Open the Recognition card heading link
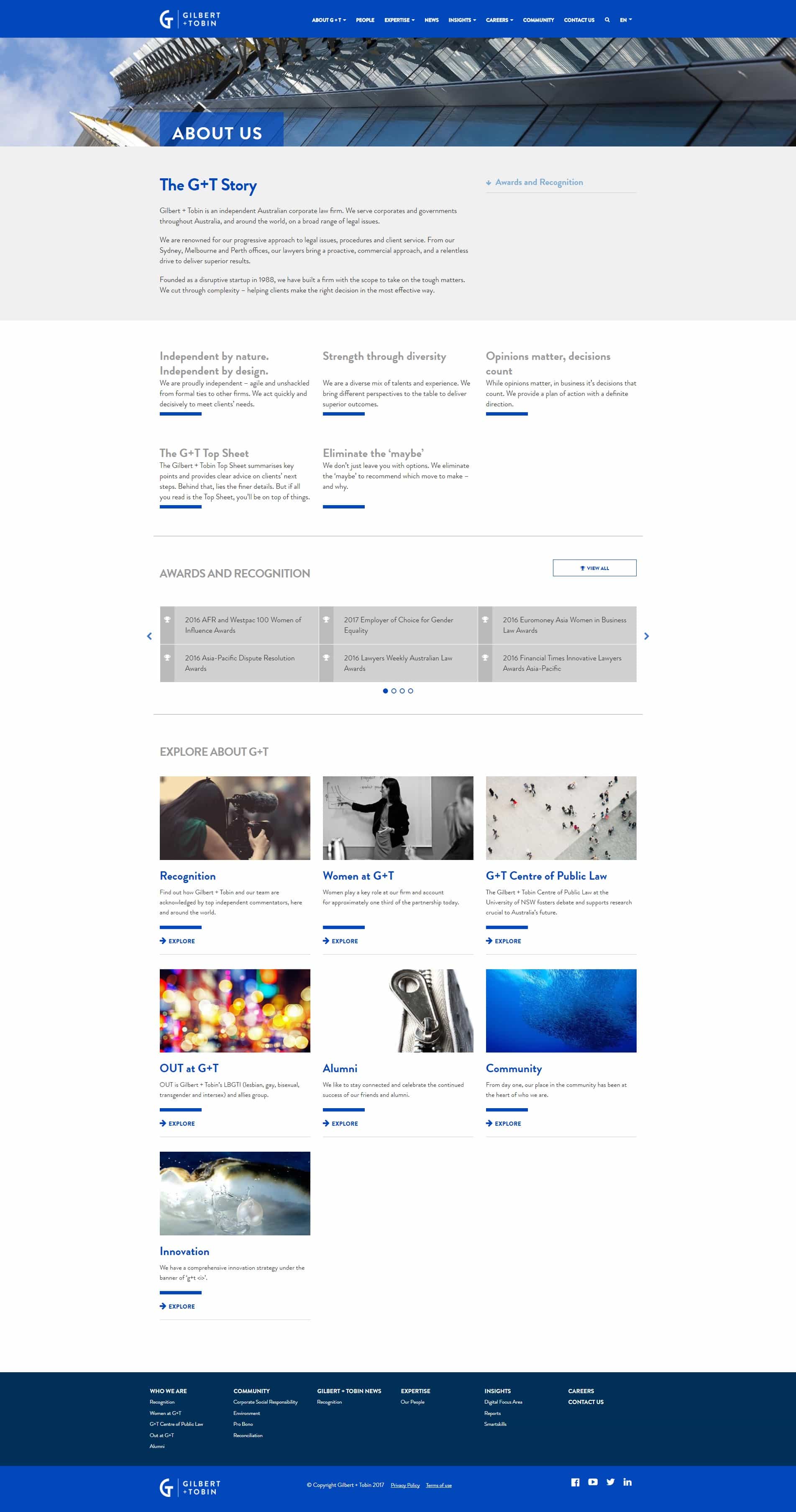The height and width of the screenshot is (1512, 796). click(x=188, y=876)
